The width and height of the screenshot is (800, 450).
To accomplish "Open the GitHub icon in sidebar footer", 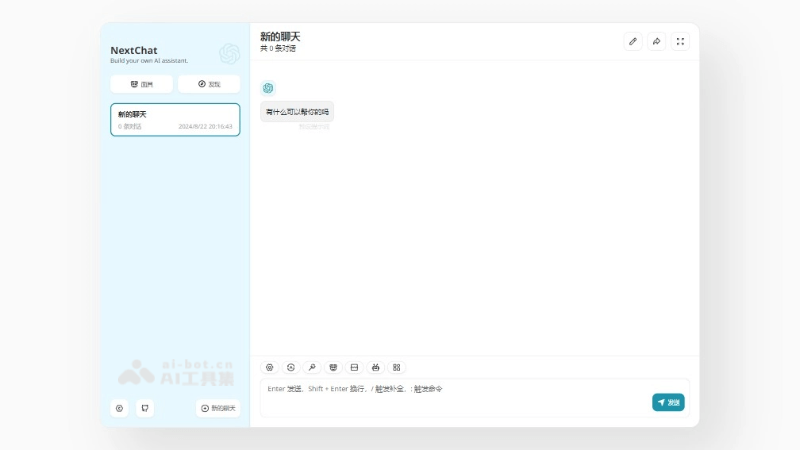I will click(145, 408).
